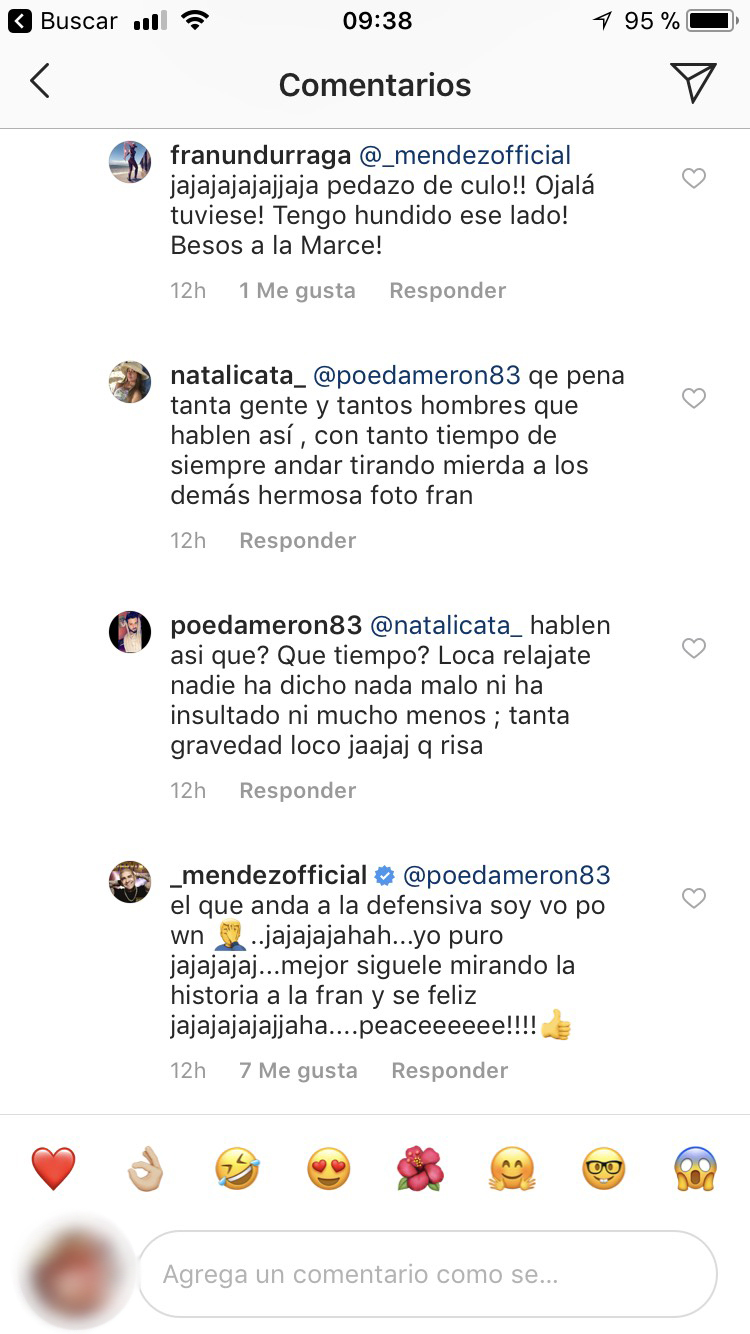Tap the add comment input field
750x1334 pixels.
point(427,1275)
